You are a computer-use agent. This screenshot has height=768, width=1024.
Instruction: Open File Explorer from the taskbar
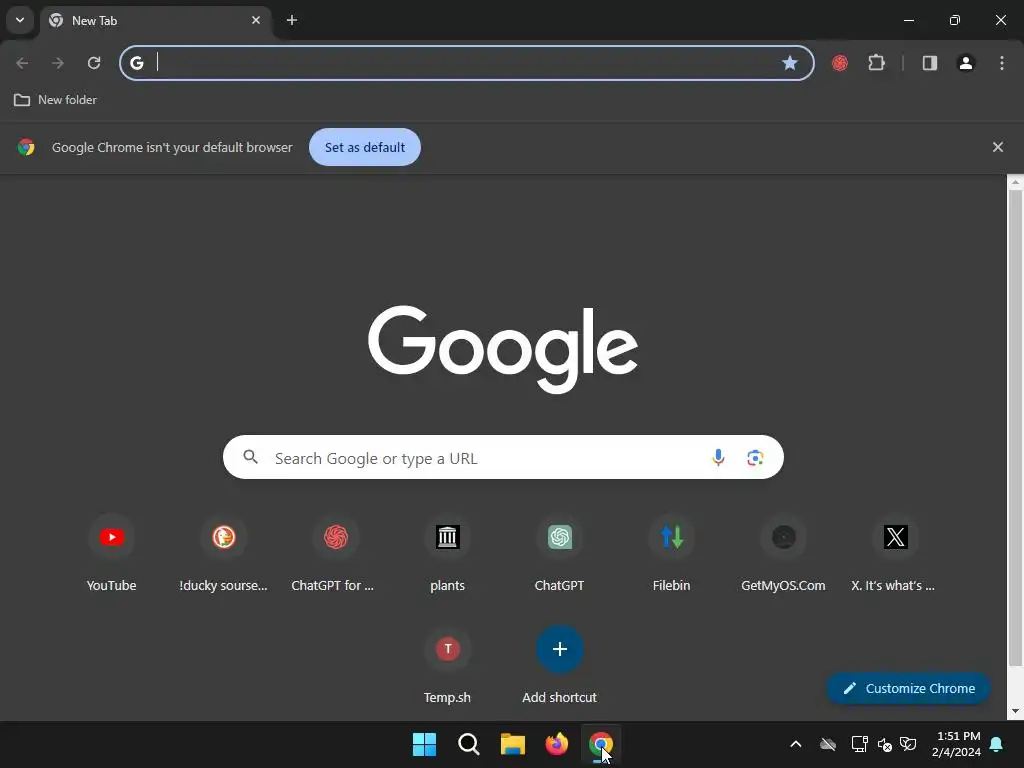(513, 744)
